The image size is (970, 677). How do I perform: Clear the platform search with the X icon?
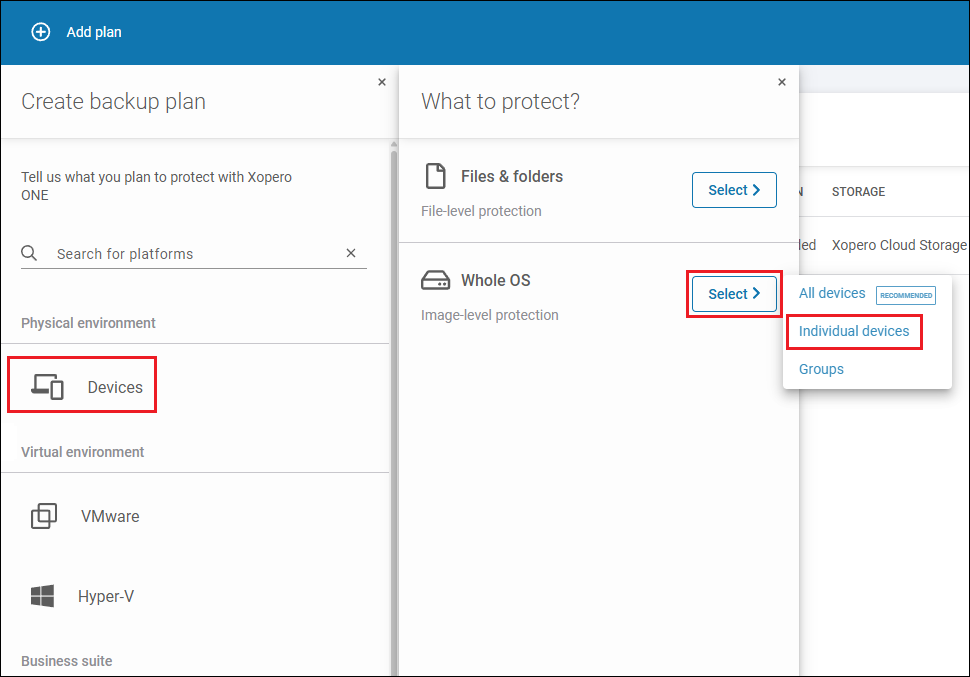351,253
